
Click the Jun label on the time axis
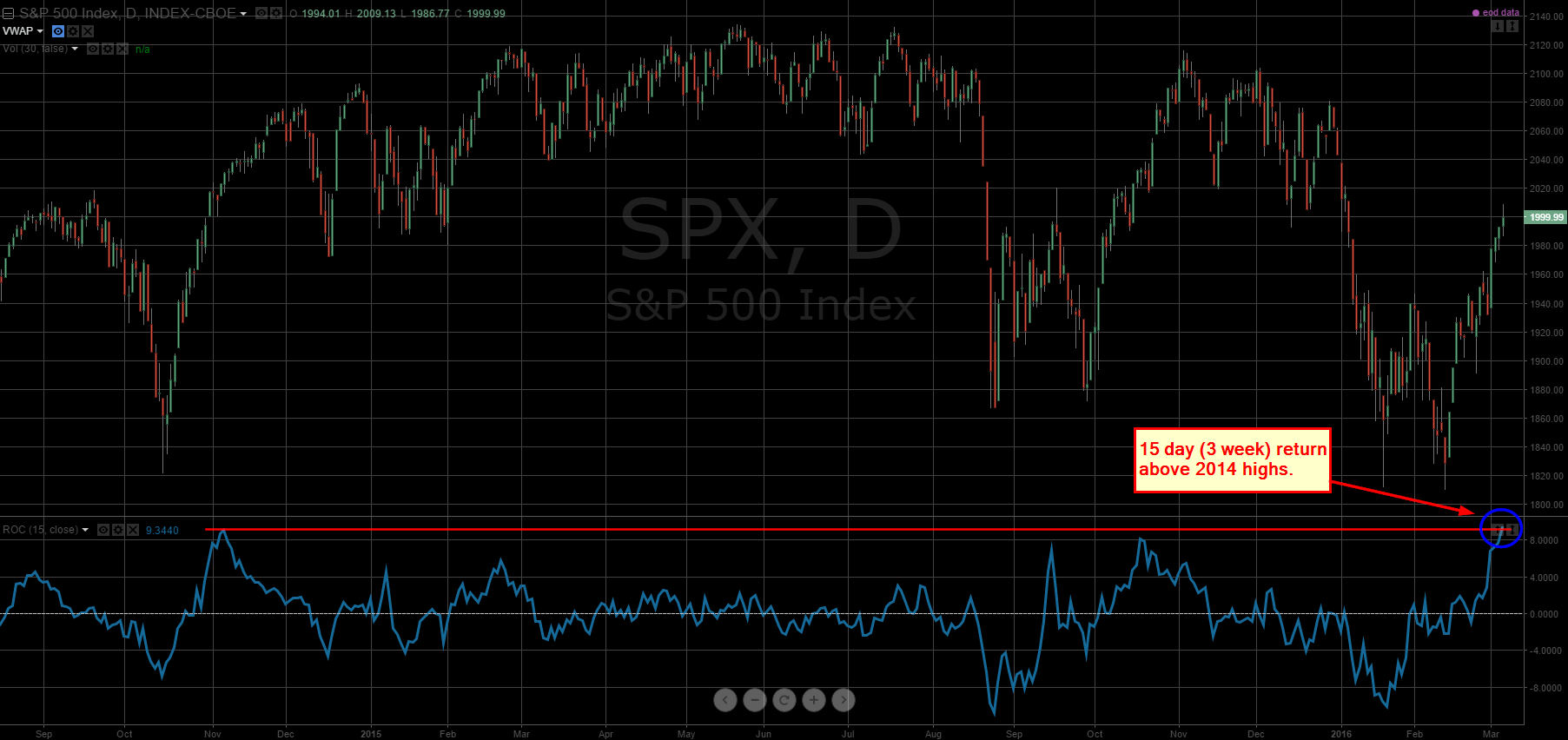click(x=764, y=734)
